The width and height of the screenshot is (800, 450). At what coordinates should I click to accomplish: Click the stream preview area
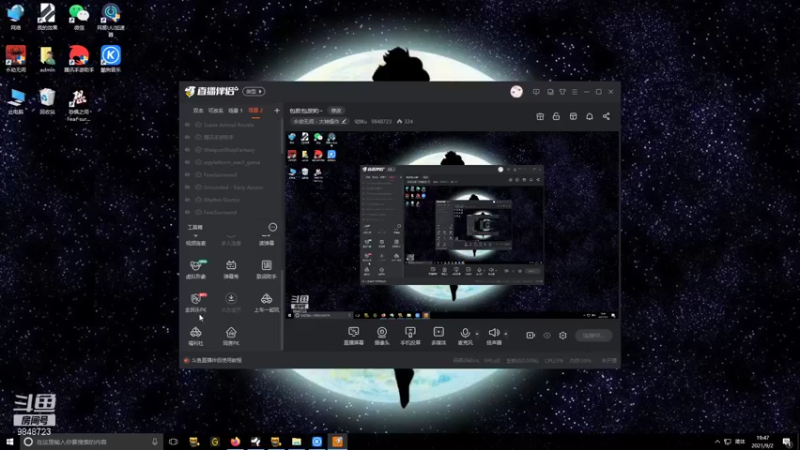point(452,225)
